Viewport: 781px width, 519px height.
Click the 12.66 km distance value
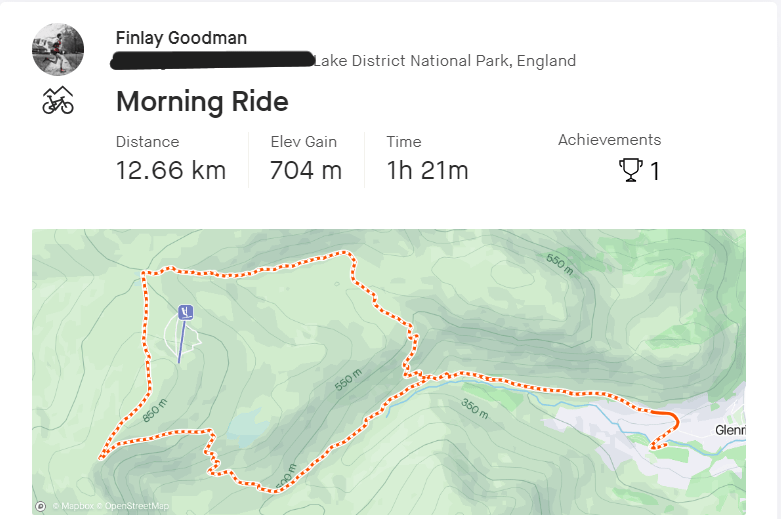[x=171, y=171]
